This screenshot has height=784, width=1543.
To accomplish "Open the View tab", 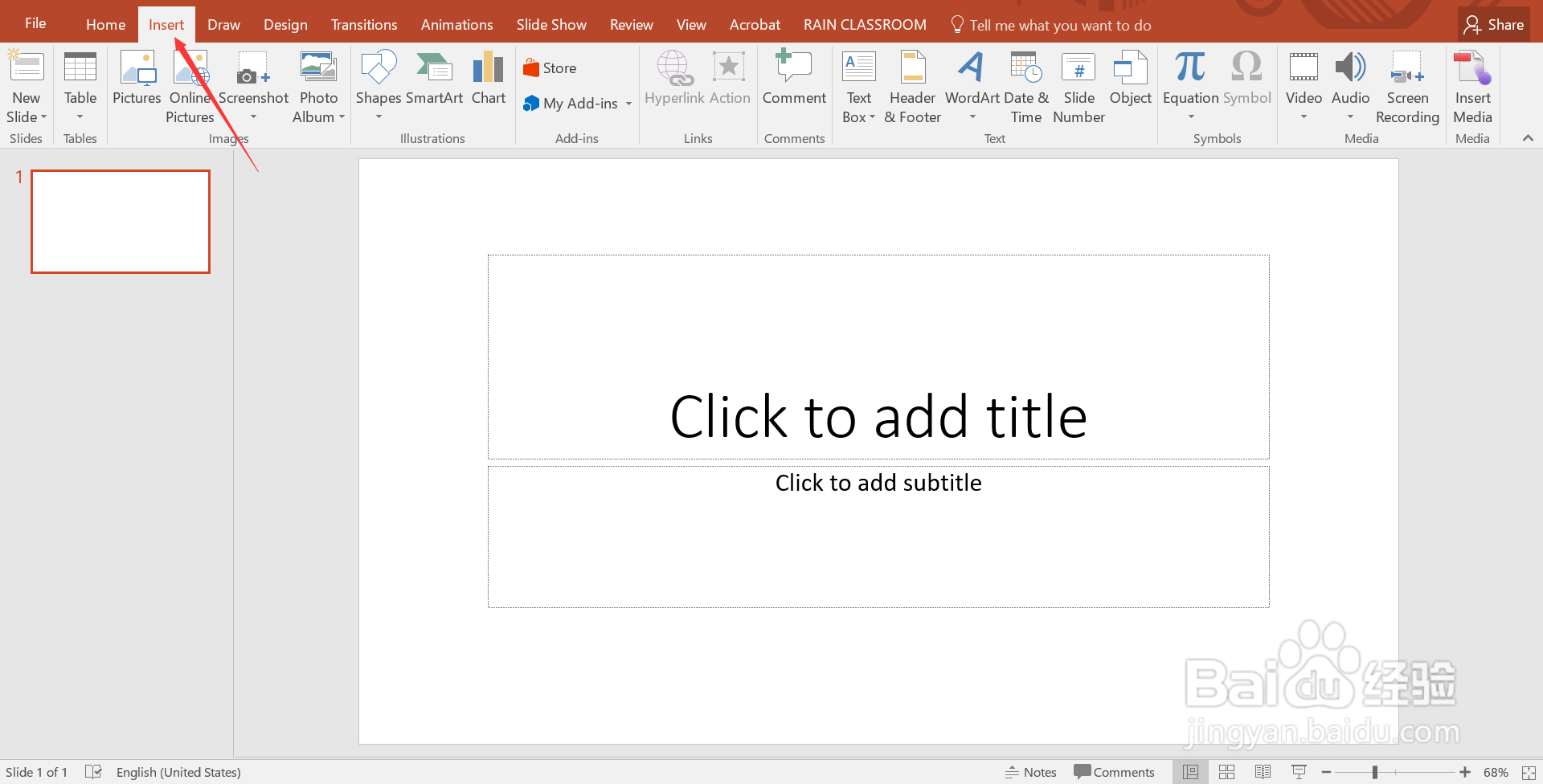I will coord(691,25).
